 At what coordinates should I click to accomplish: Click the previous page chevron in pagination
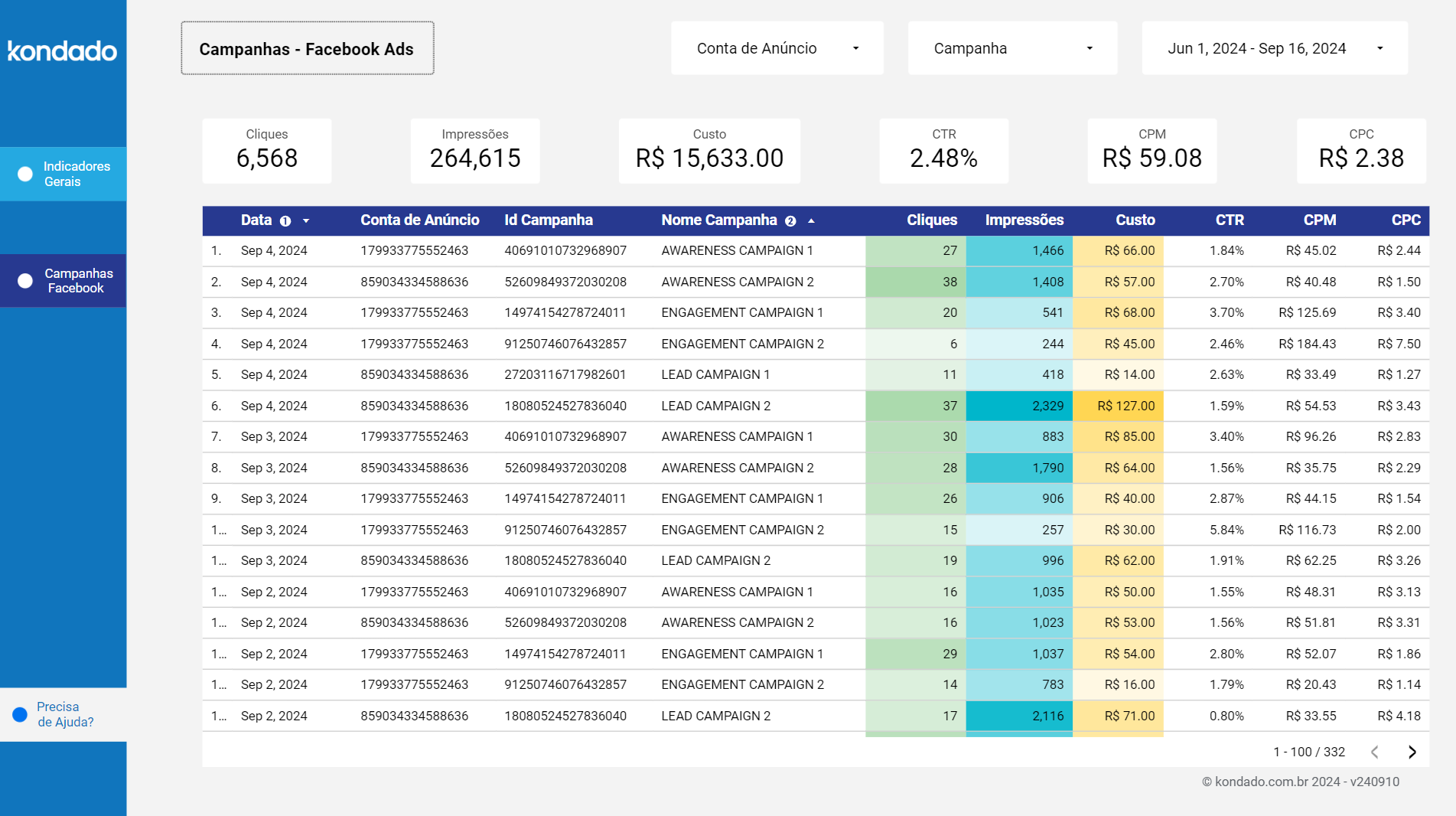[x=1375, y=752]
